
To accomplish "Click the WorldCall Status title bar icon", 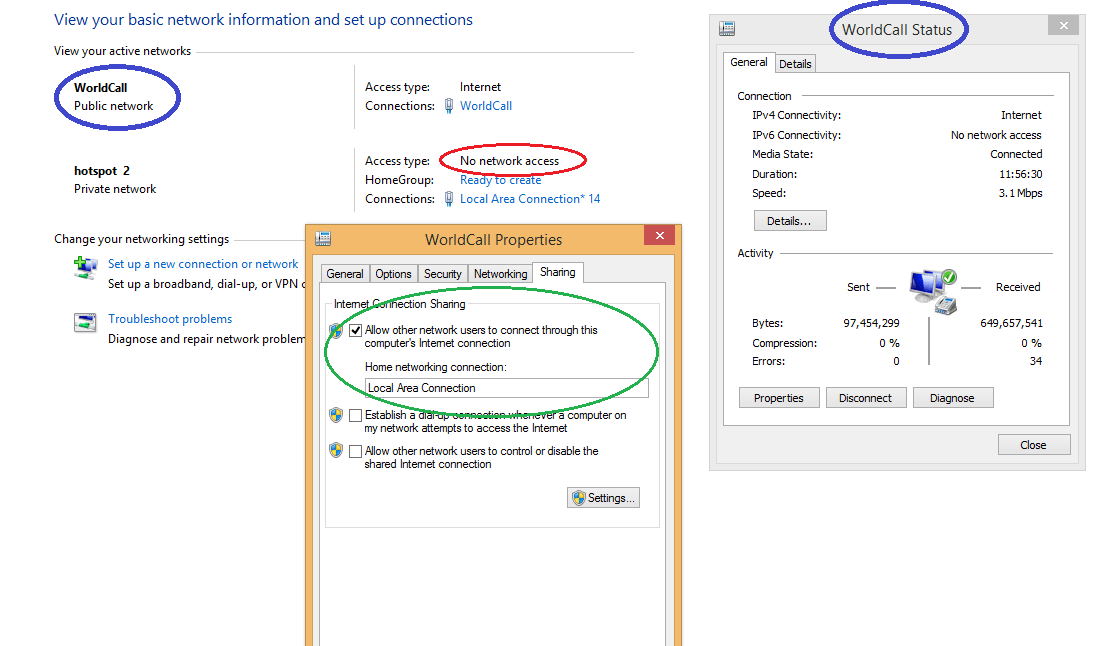I will point(727,29).
